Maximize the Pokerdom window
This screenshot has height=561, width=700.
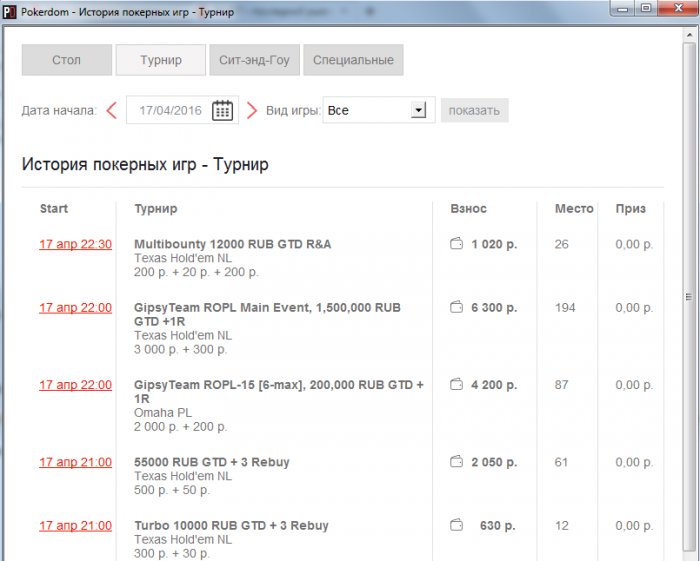(x=646, y=8)
